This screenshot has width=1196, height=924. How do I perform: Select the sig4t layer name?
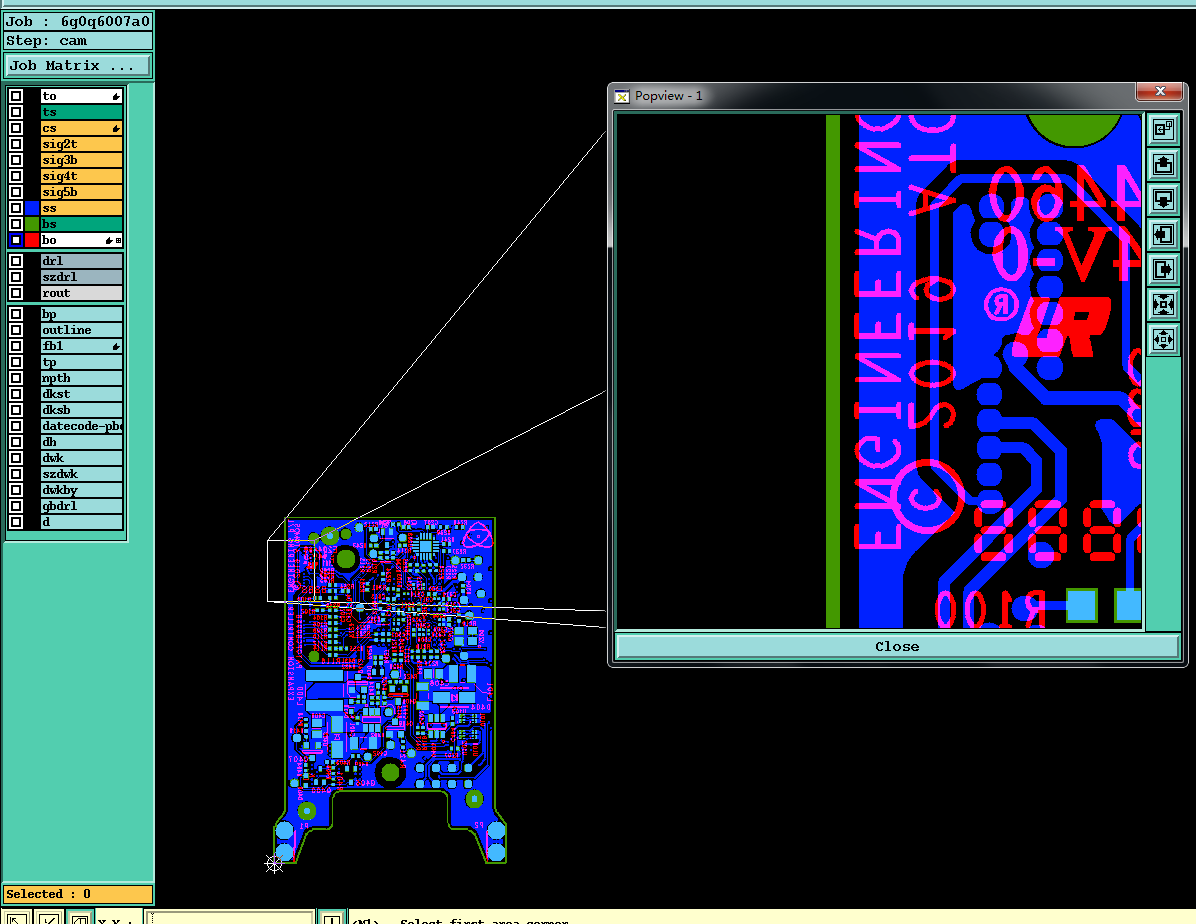point(82,176)
